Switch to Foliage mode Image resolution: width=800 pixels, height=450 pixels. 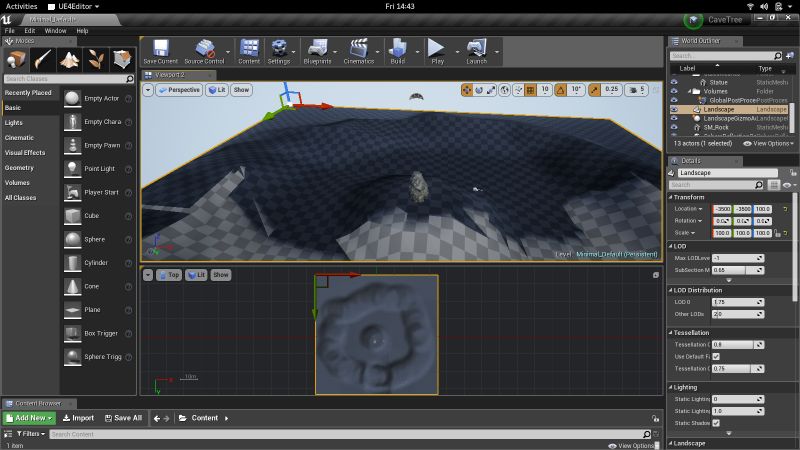point(95,60)
